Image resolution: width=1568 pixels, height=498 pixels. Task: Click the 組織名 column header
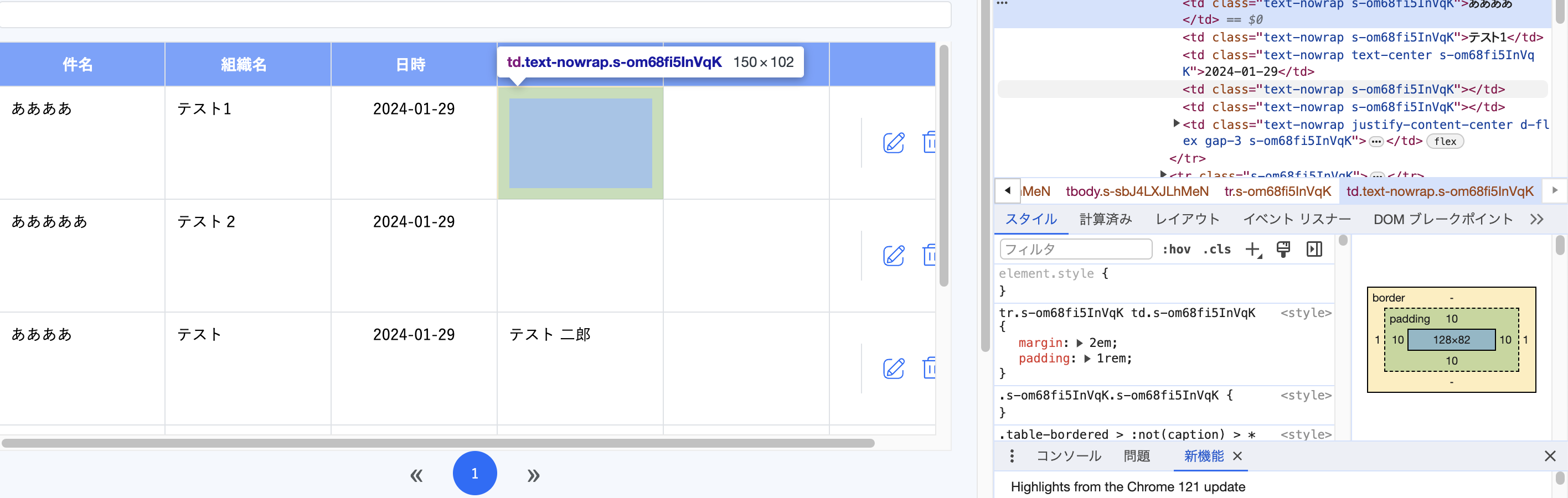click(247, 64)
